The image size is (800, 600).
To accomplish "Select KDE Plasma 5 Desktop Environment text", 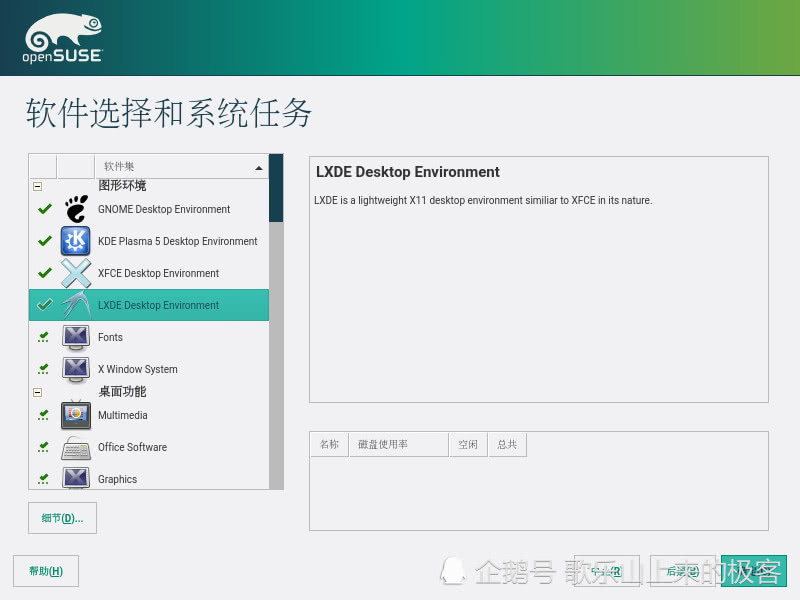I will 178,241.
